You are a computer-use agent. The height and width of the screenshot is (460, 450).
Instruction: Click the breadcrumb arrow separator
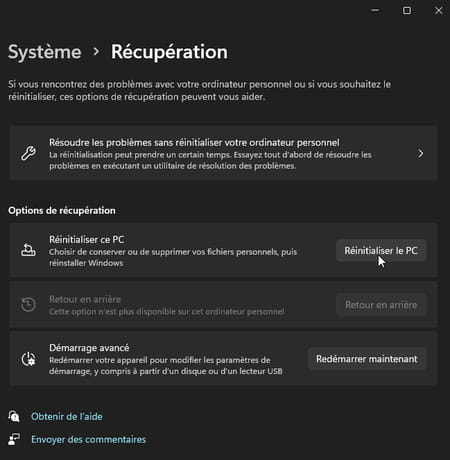(96, 52)
